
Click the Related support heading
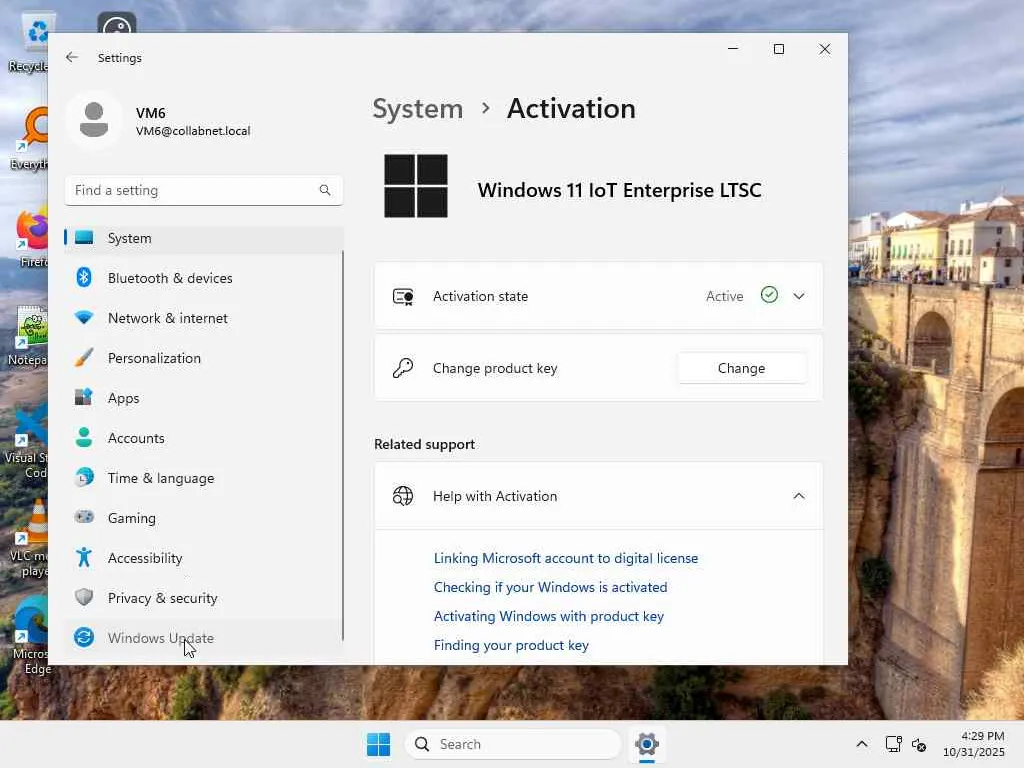pos(424,444)
